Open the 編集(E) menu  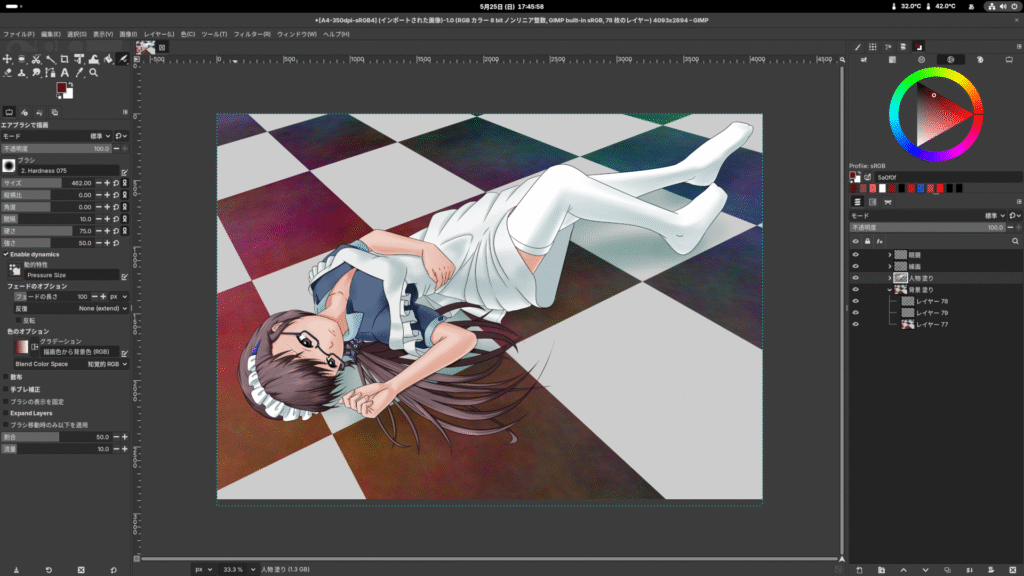pyautogui.click(x=51, y=34)
